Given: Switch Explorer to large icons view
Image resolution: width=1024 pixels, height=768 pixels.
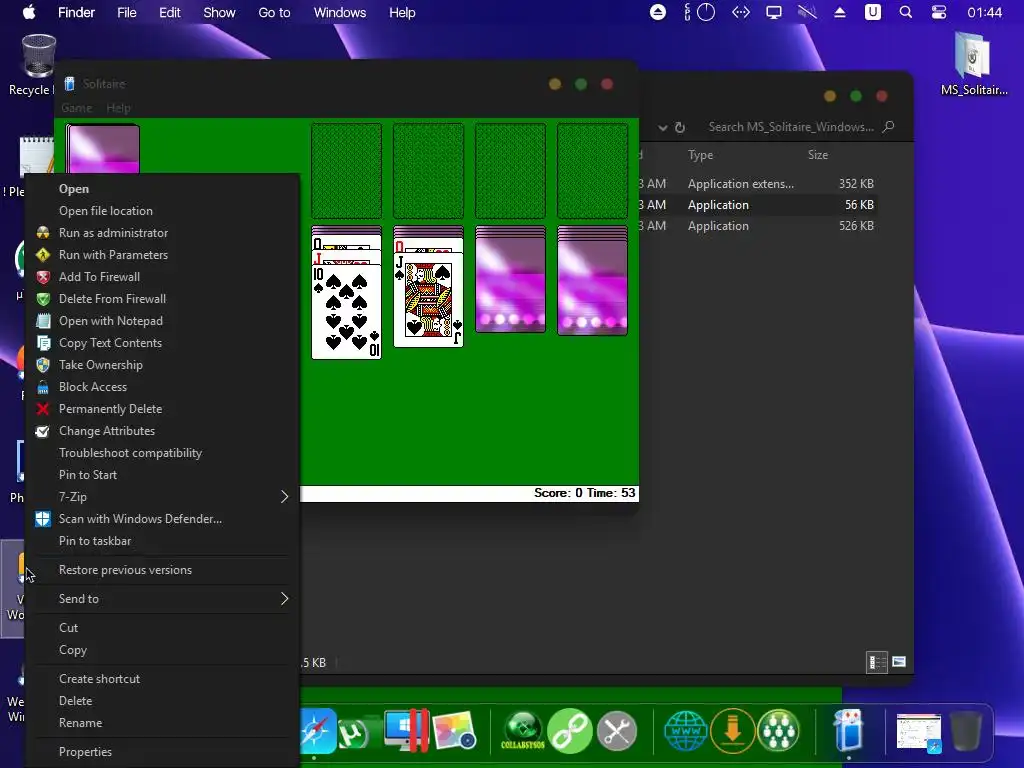Looking at the screenshot, I should (899, 662).
